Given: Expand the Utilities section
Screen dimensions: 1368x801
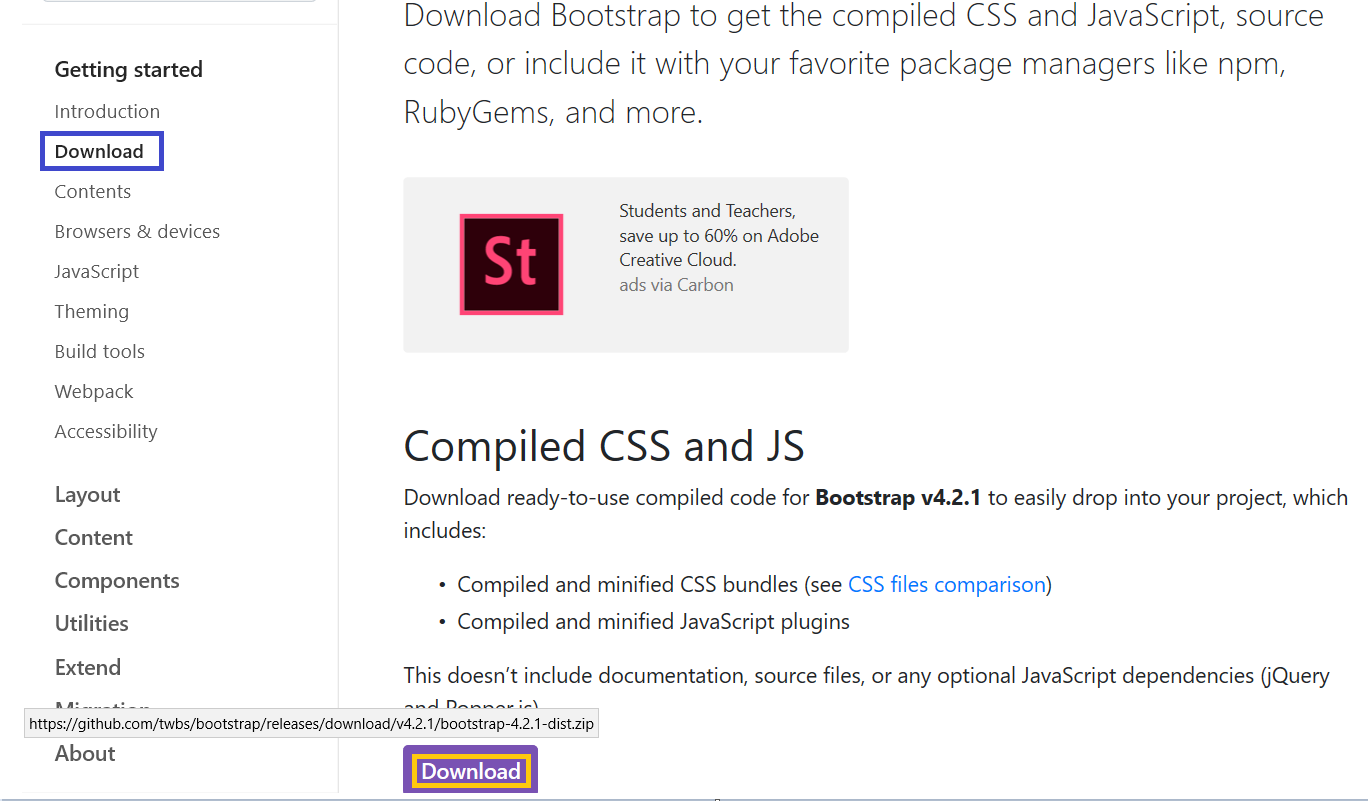Looking at the screenshot, I should (x=92, y=623).
